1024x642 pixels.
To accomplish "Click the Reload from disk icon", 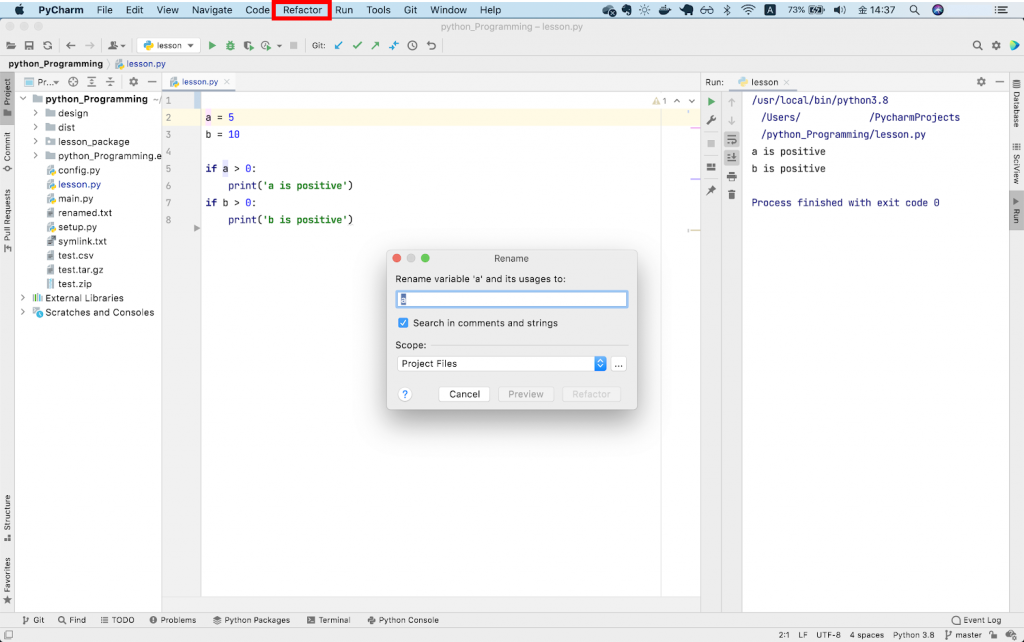I will [x=48, y=46].
